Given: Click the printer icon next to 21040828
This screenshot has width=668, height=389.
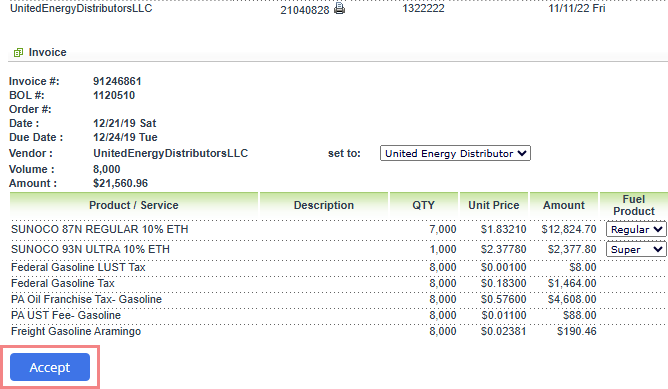Looking at the screenshot, I should tap(339, 9).
